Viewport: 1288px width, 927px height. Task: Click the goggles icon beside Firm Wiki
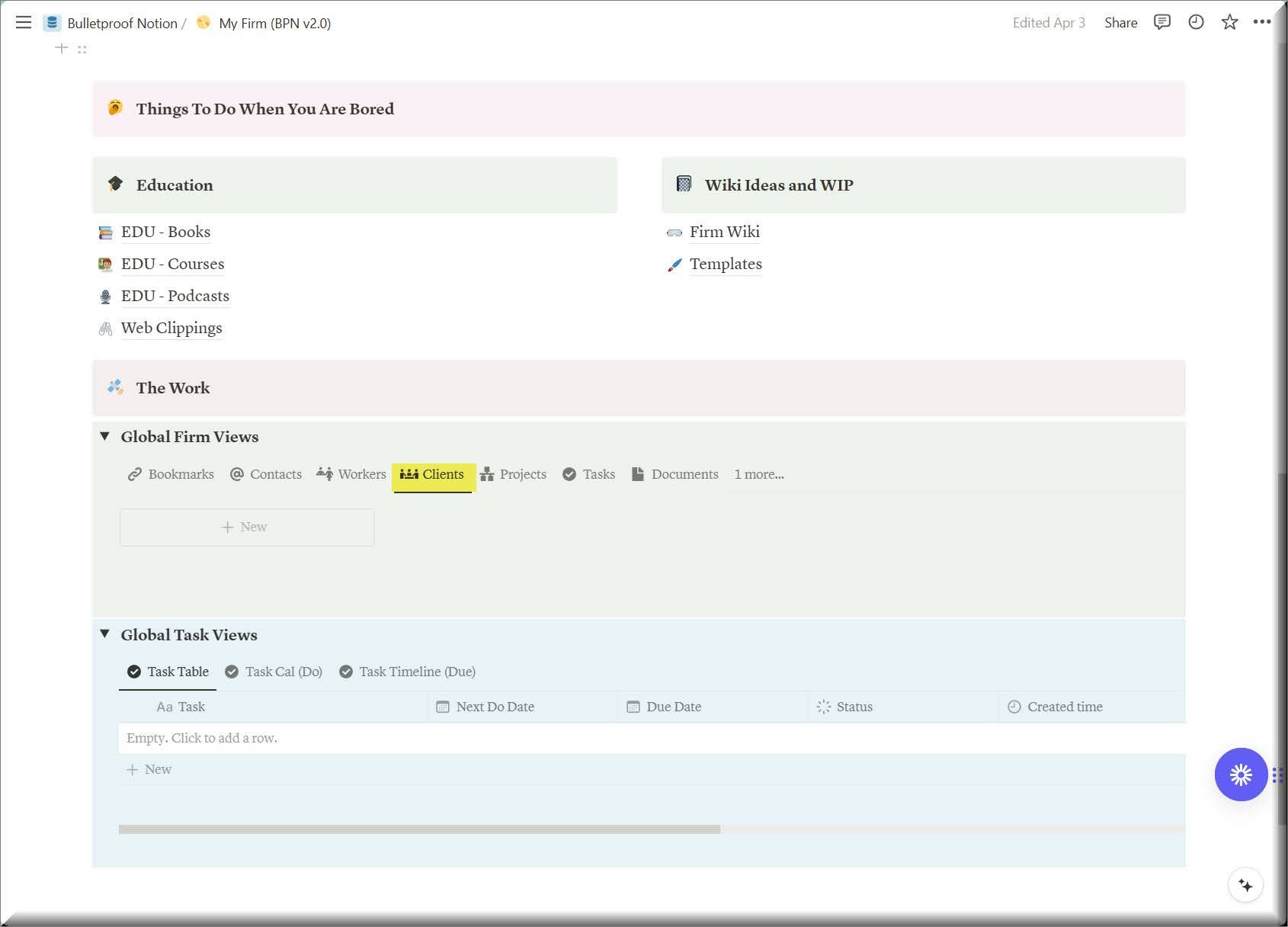pyautogui.click(x=674, y=233)
